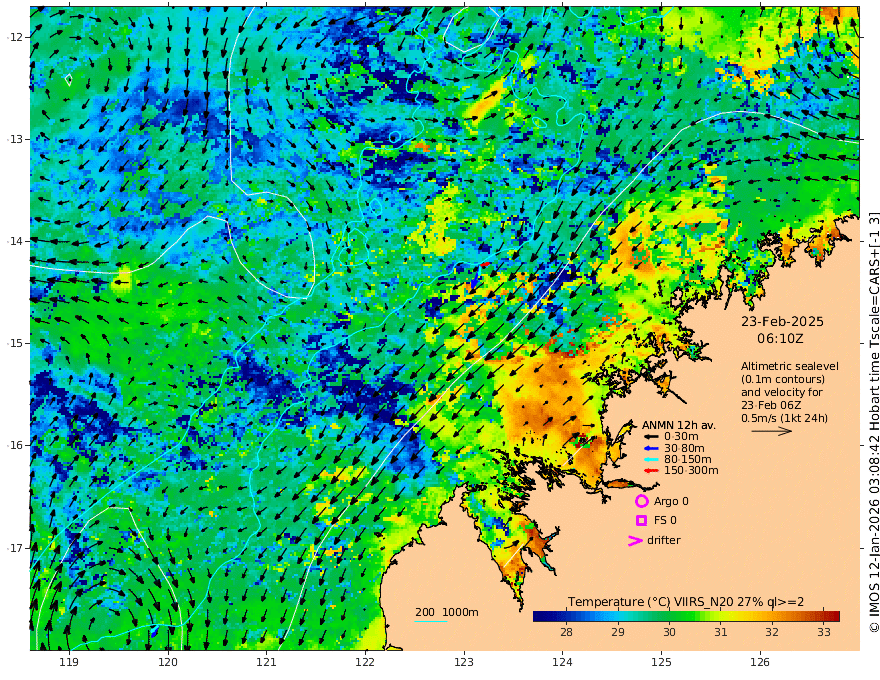
Task: Click latitude axis label -14
Action: pyautogui.click(x=15, y=241)
